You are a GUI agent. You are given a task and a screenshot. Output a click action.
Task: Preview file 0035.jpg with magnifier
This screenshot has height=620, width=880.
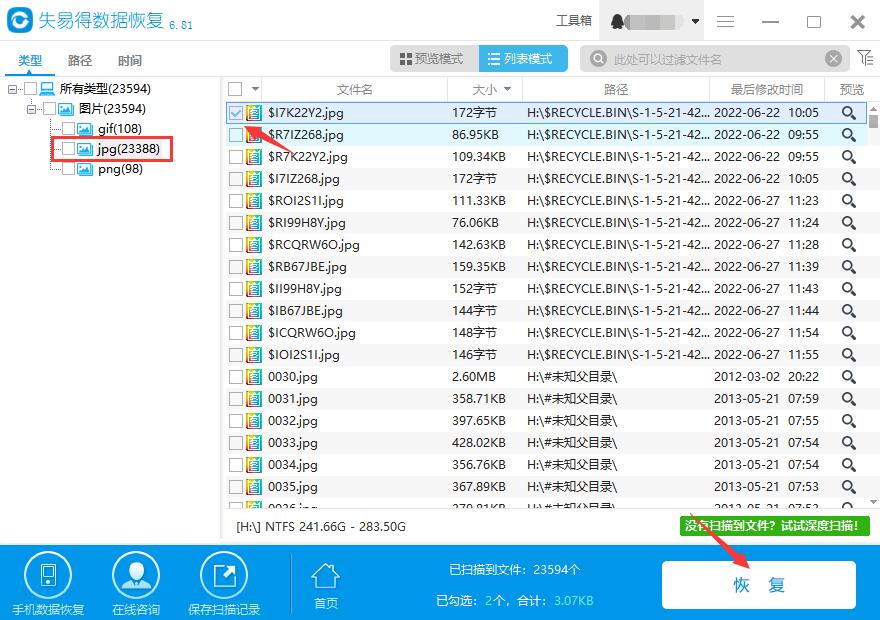849,487
